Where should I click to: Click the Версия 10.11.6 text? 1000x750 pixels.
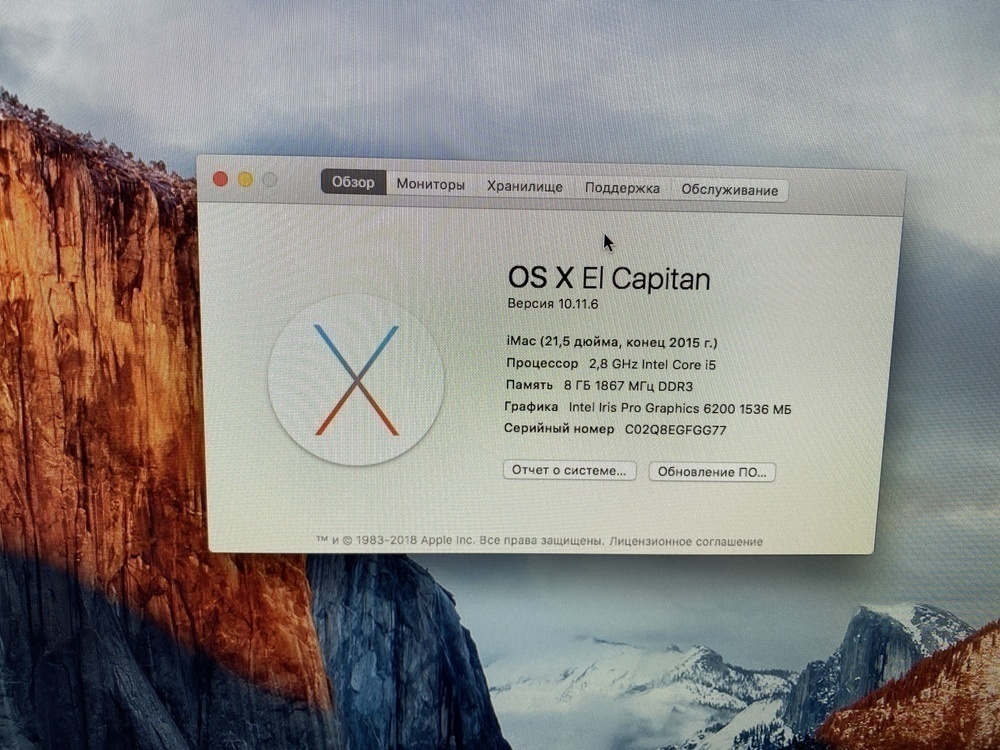(552, 304)
